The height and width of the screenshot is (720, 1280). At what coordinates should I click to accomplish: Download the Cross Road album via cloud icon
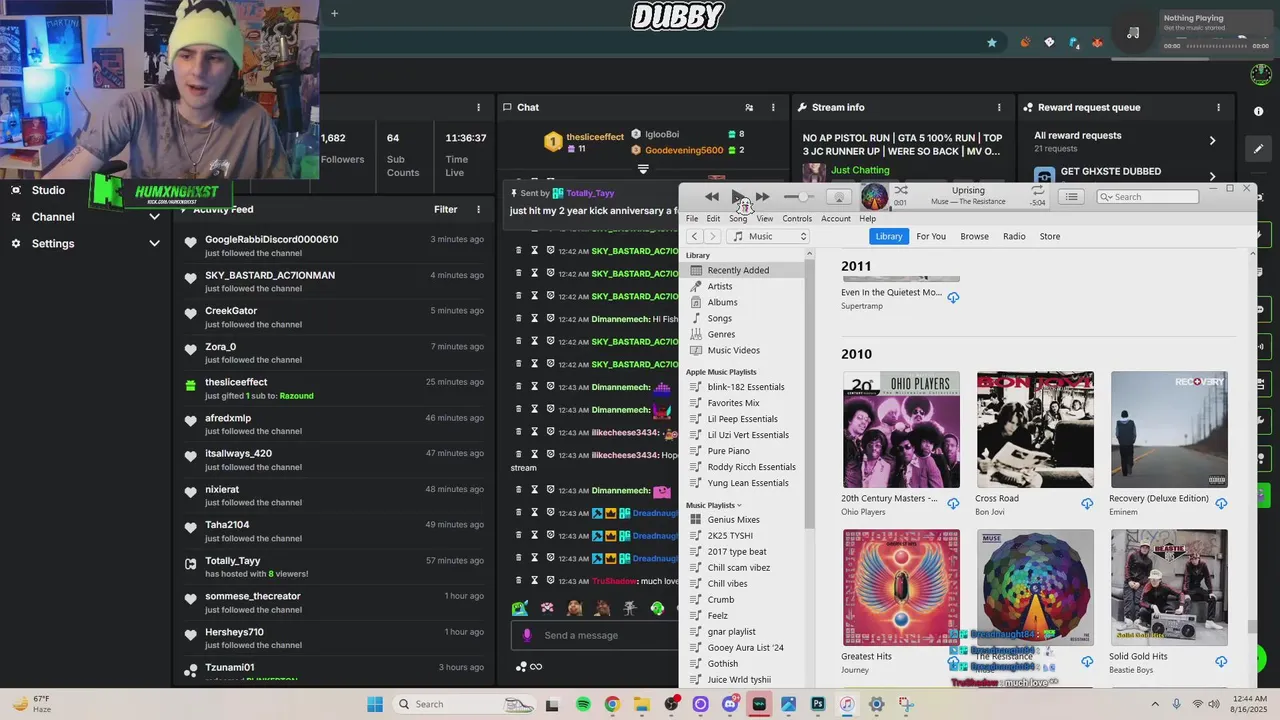coord(1087,504)
